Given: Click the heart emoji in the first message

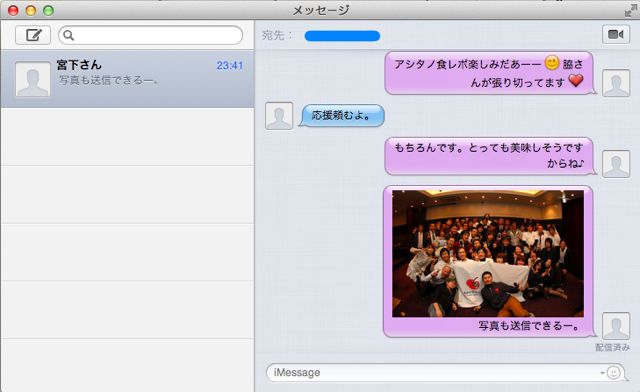Looking at the screenshot, I should click(x=576, y=80).
